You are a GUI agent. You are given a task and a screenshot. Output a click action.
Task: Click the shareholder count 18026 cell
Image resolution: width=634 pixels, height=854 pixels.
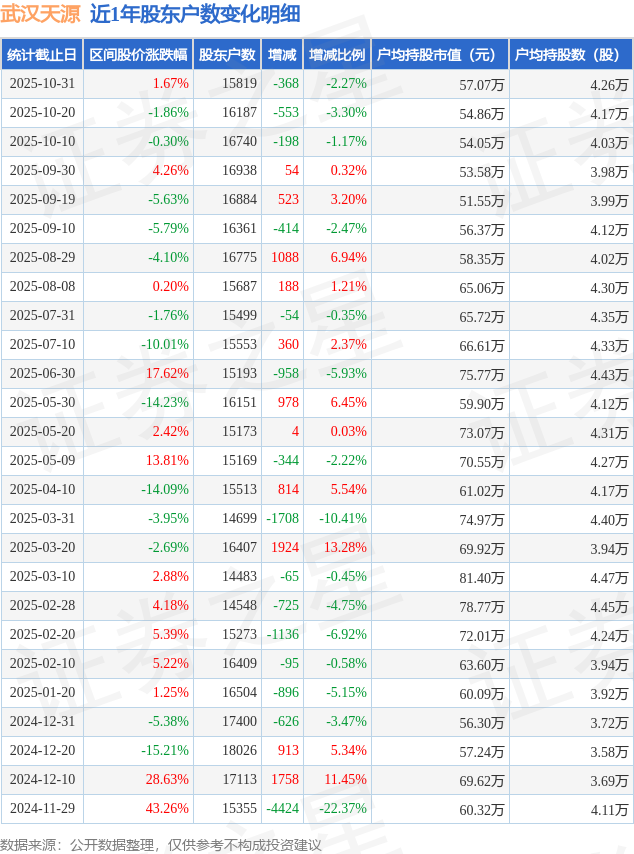tap(239, 751)
